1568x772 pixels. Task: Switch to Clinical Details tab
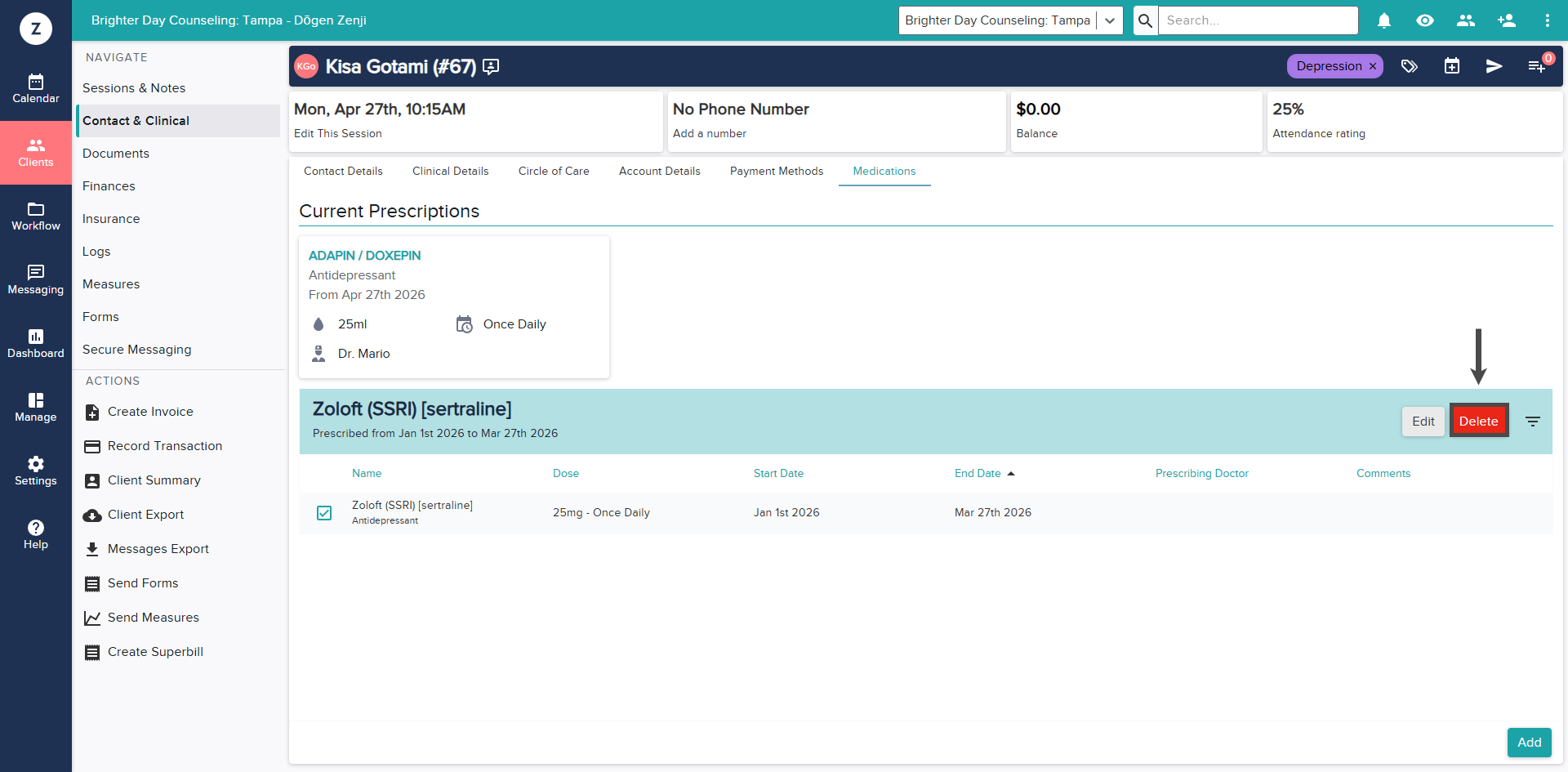(x=451, y=172)
